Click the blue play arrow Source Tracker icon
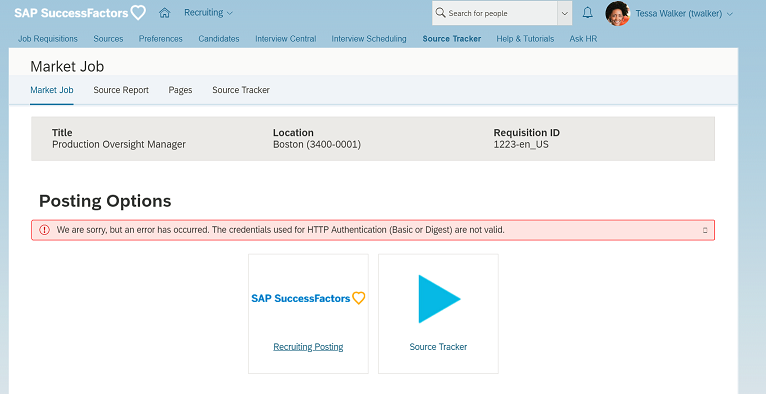The image size is (766, 394). coord(439,299)
